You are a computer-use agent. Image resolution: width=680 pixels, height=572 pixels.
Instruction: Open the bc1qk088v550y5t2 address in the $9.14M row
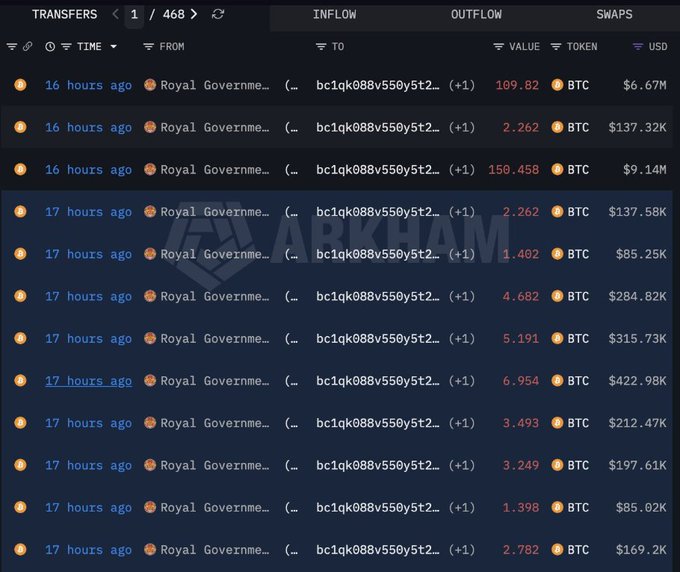[x=378, y=170]
